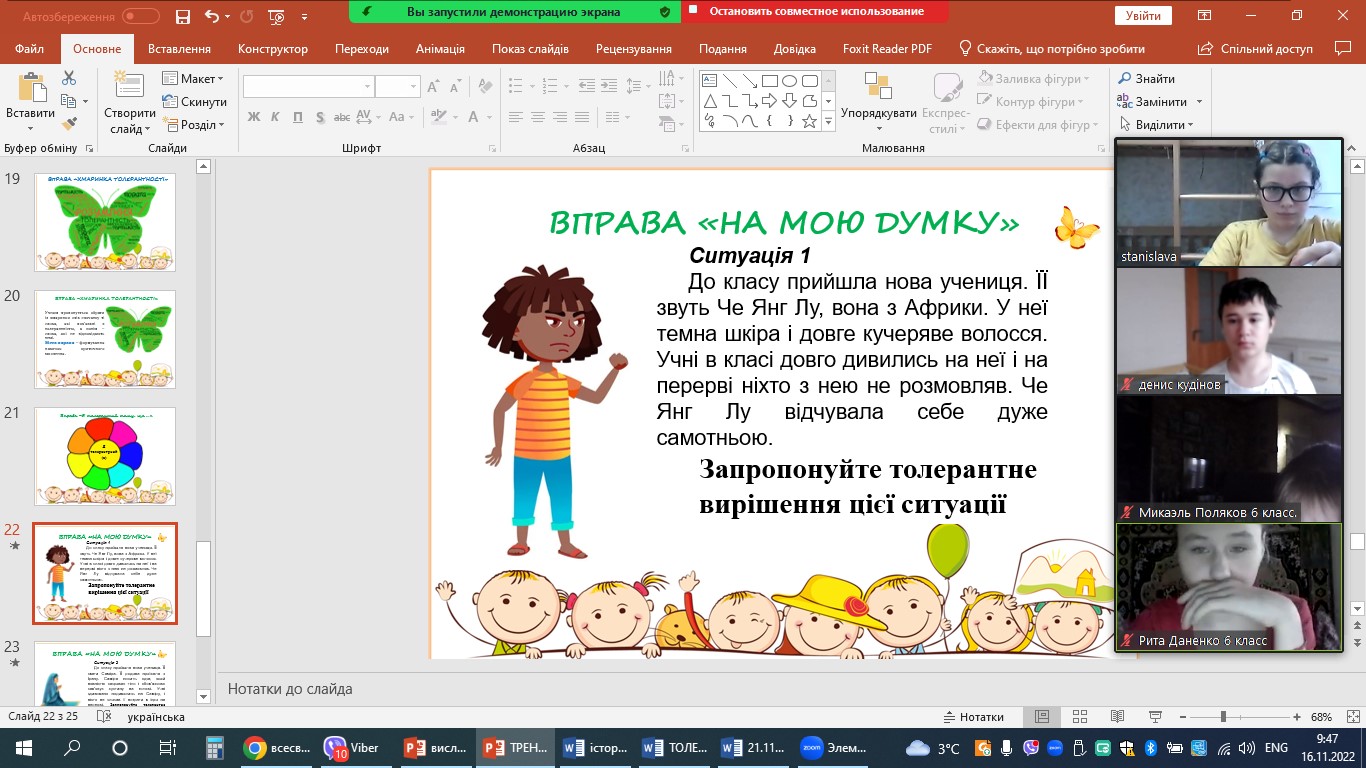The height and width of the screenshot is (768, 1366).
Task: Toggle the AutoSave switch
Action: [x=140, y=16]
